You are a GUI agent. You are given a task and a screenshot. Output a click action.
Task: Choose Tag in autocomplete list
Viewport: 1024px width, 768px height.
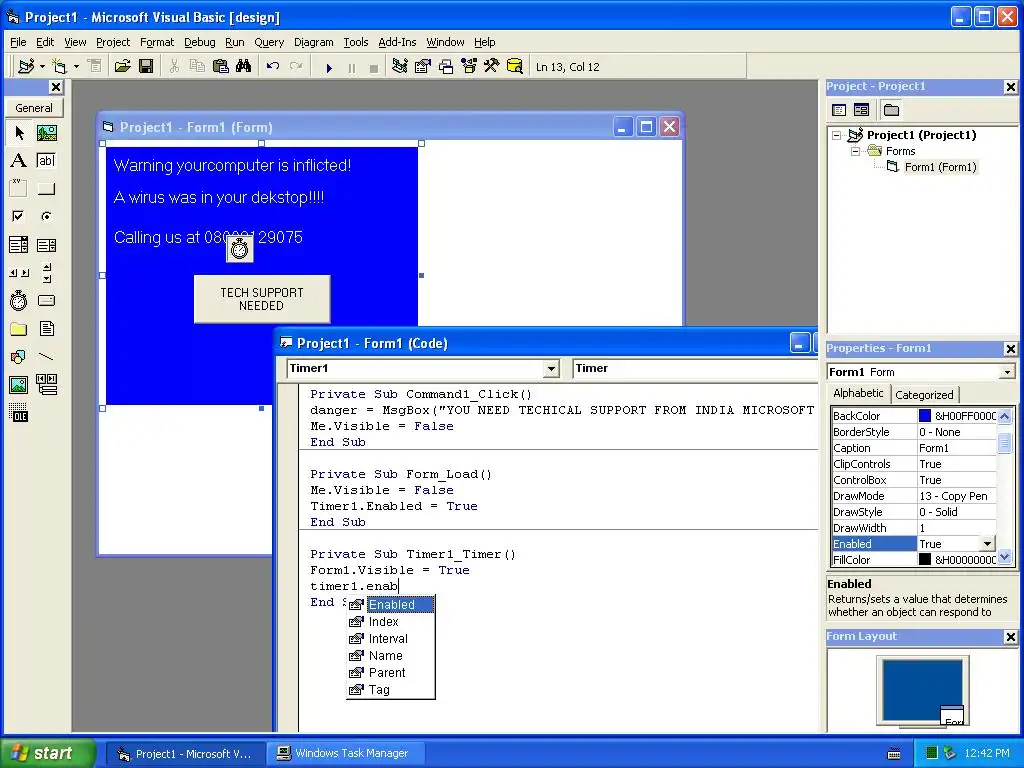[x=379, y=690]
